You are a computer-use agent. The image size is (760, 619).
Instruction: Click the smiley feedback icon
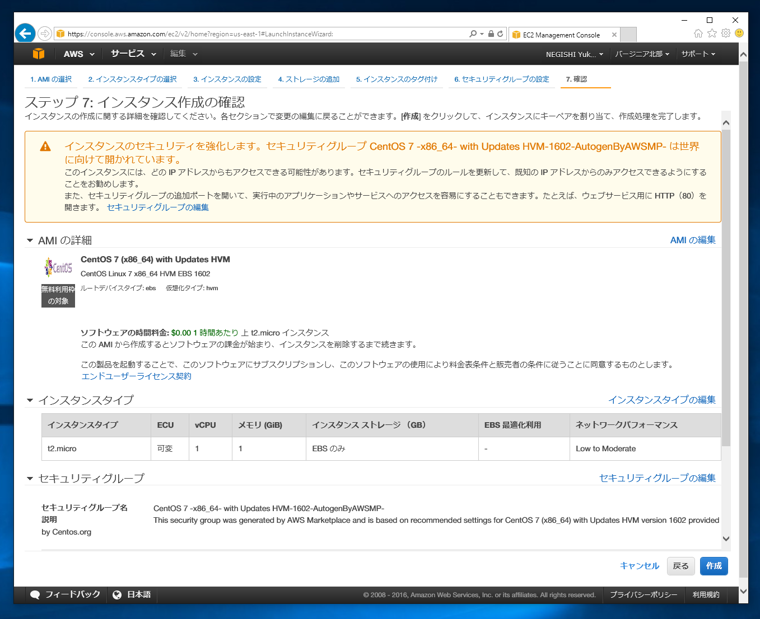[x=739, y=33]
